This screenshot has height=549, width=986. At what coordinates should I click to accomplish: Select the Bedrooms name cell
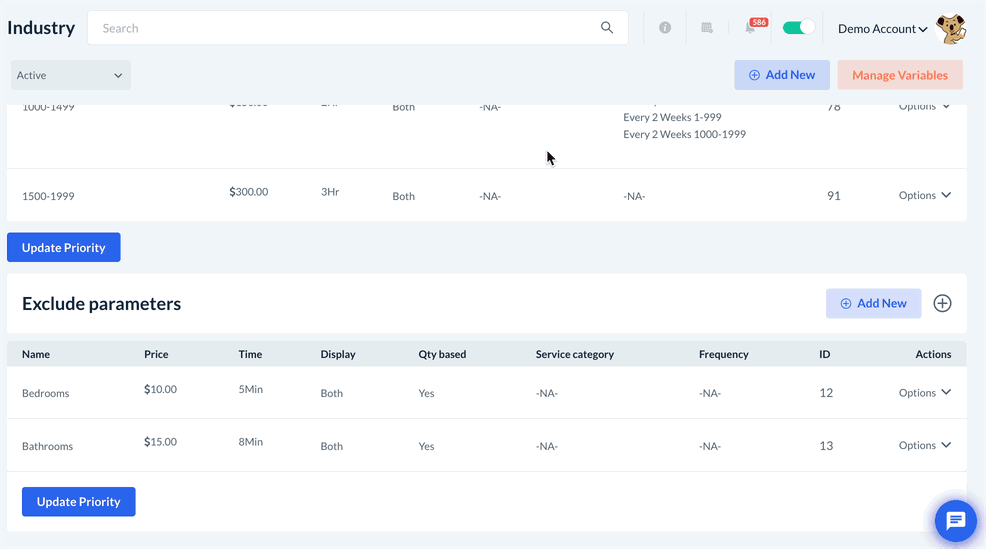tap(45, 393)
